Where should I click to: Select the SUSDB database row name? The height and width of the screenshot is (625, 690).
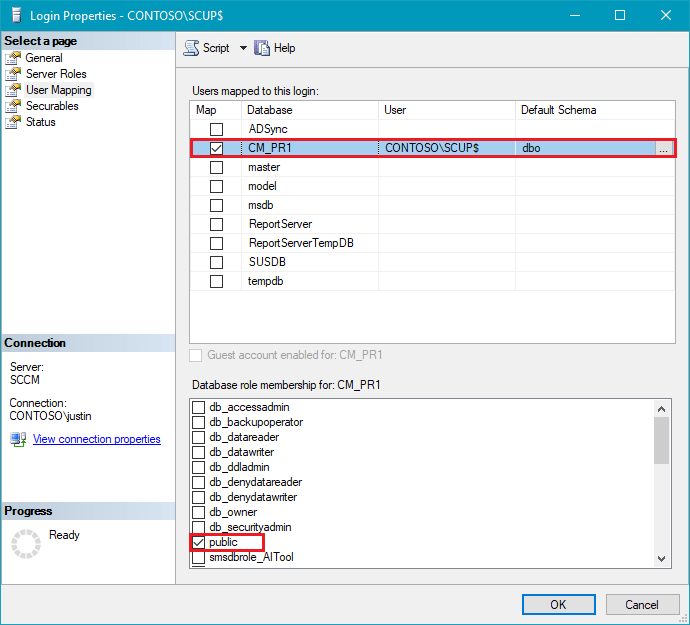[x=267, y=262]
